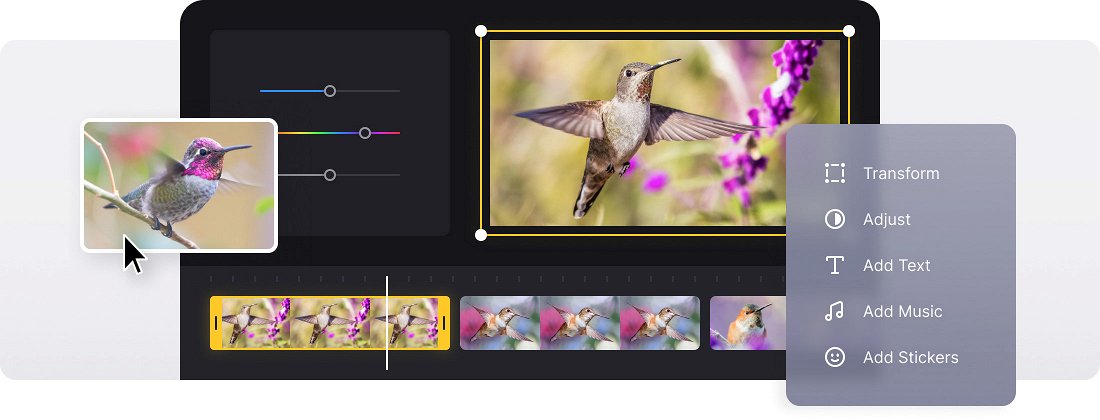Click the rainbow hue slider knob
This screenshot has width=1100, height=420.
pyautogui.click(x=365, y=133)
